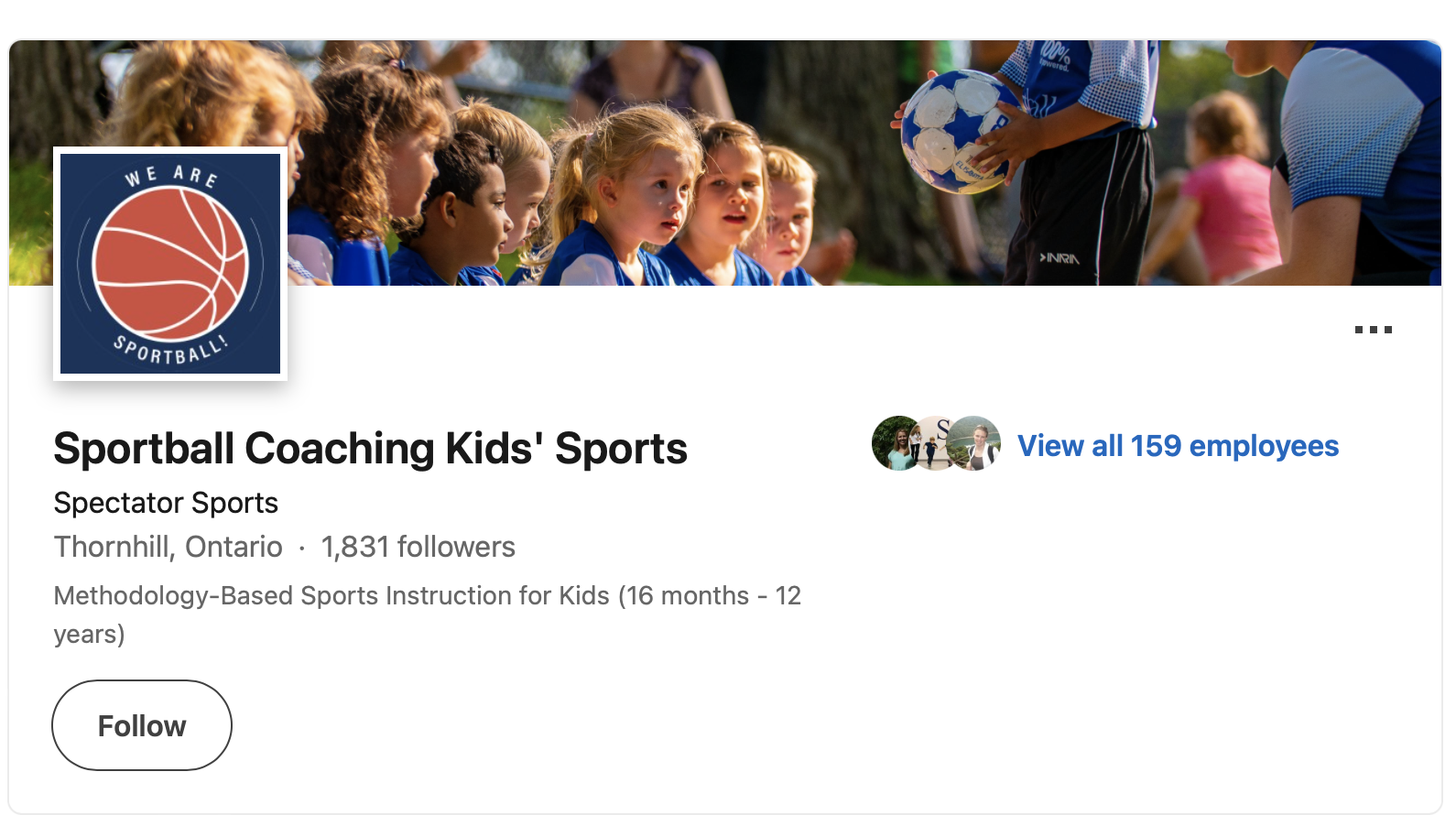Viewport: 1456px width, 837px height.
Task: Click the leftmost employee avatar
Action: (x=895, y=443)
